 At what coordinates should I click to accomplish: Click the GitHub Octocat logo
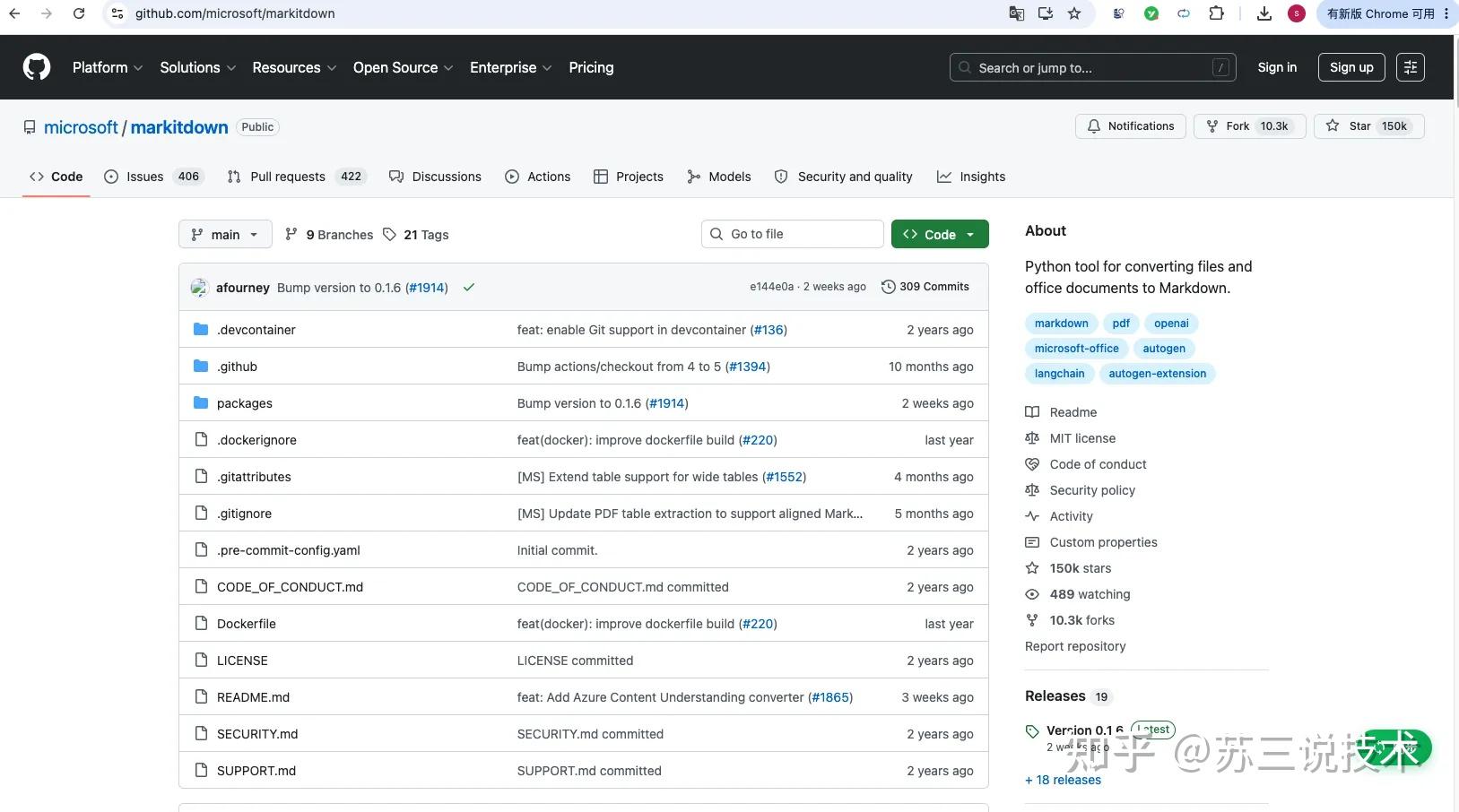37,67
